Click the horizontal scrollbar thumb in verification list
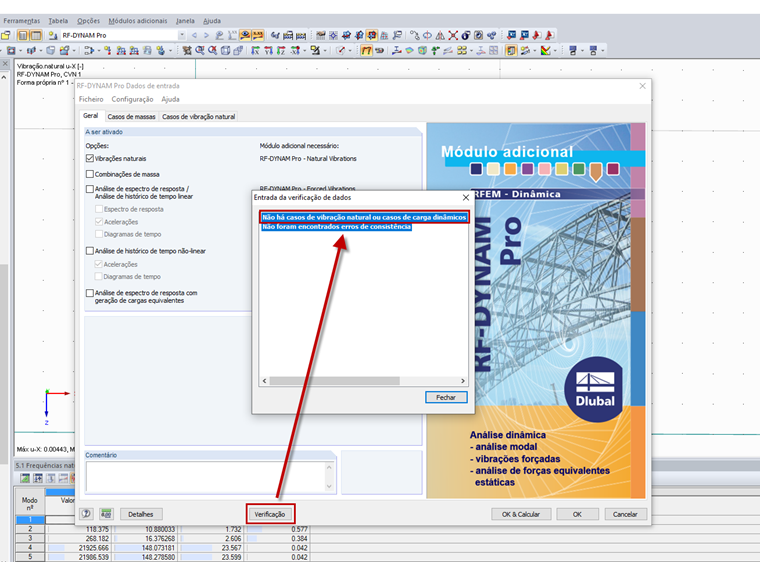 click(x=334, y=381)
